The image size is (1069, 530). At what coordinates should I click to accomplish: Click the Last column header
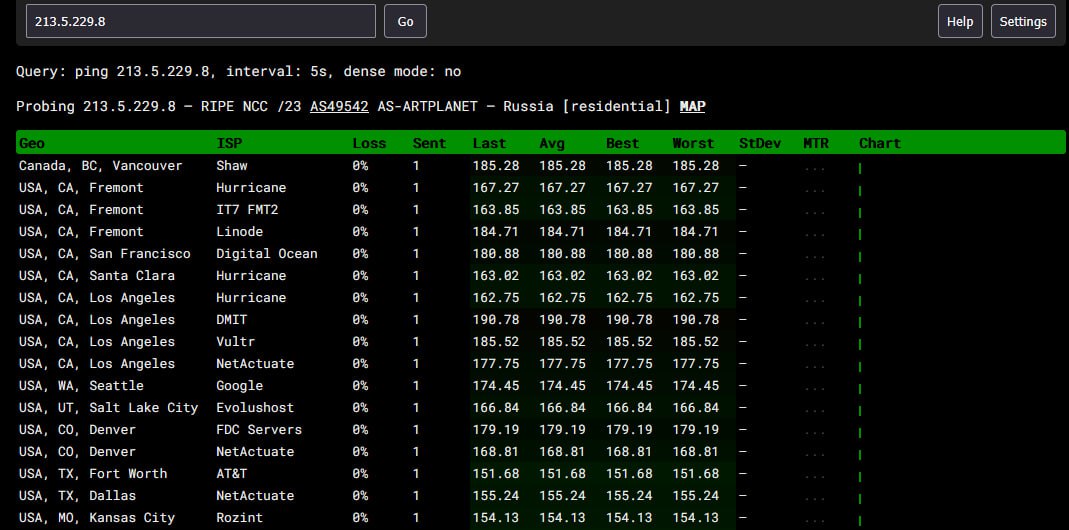(x=490, y=143)
